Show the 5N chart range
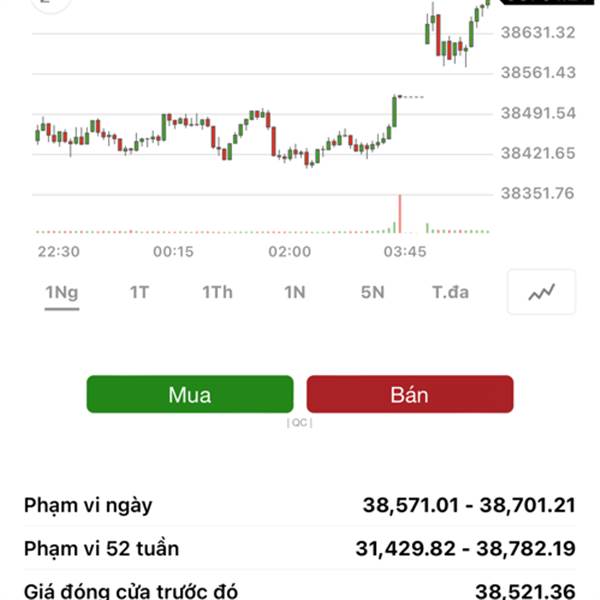 point(373,293)
